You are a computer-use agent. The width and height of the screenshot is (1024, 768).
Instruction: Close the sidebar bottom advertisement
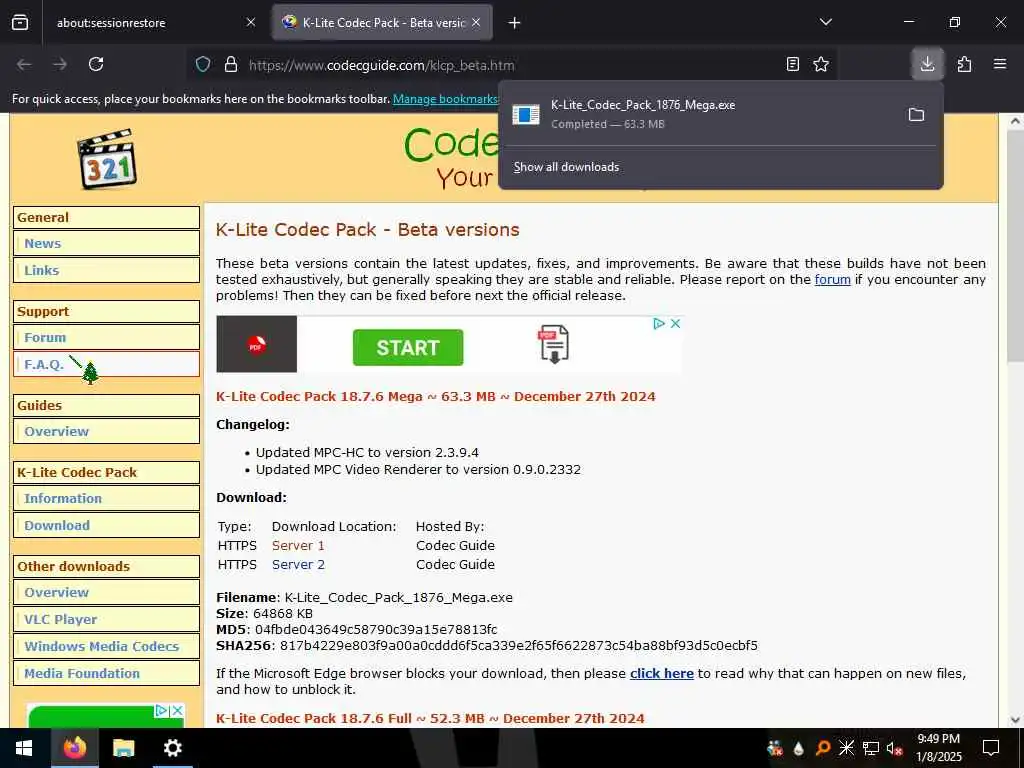[x=177, y=711]
